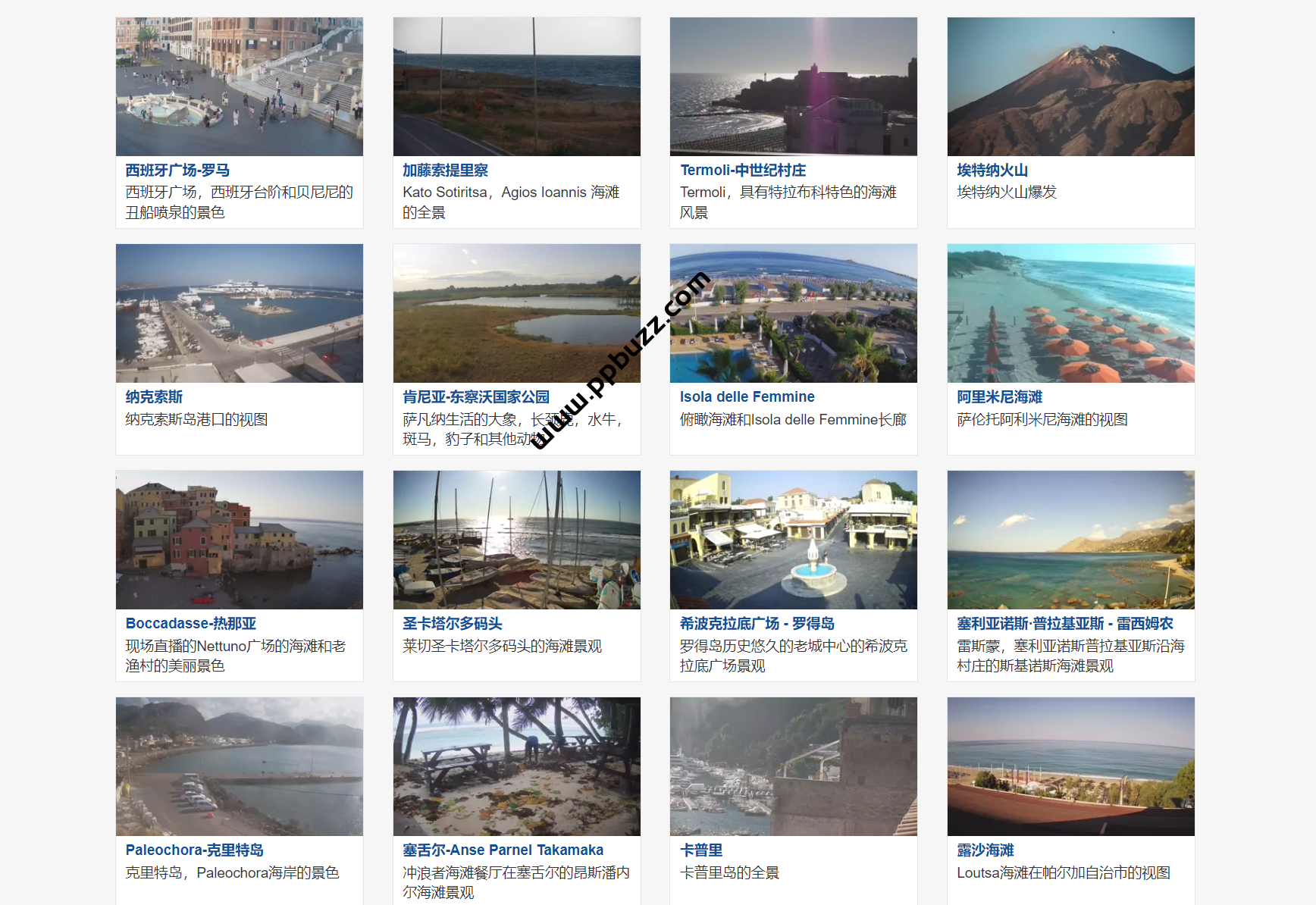Open the 罗得岛 fountain square webcam image
The image size is (1316, 905).
tap(793, 540)
